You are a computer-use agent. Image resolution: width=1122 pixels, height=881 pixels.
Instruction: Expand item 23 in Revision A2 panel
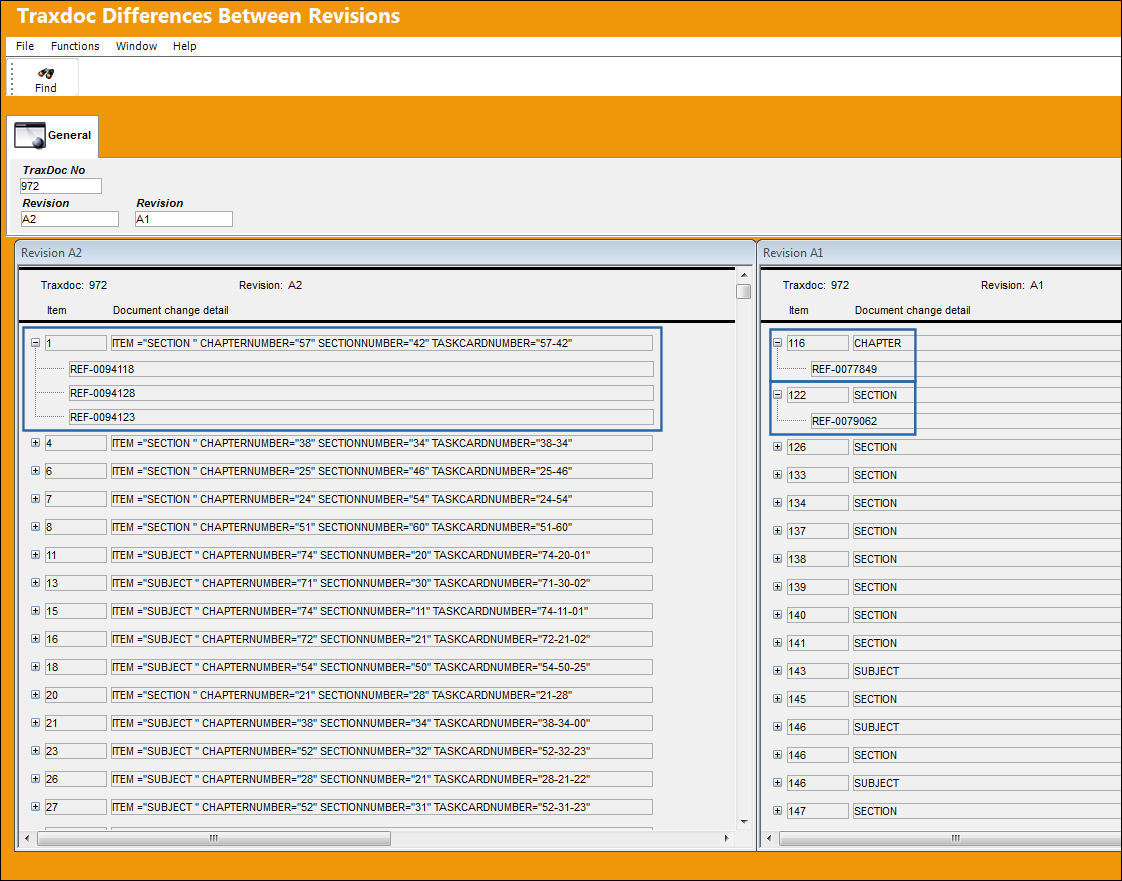tap(35, 751)
